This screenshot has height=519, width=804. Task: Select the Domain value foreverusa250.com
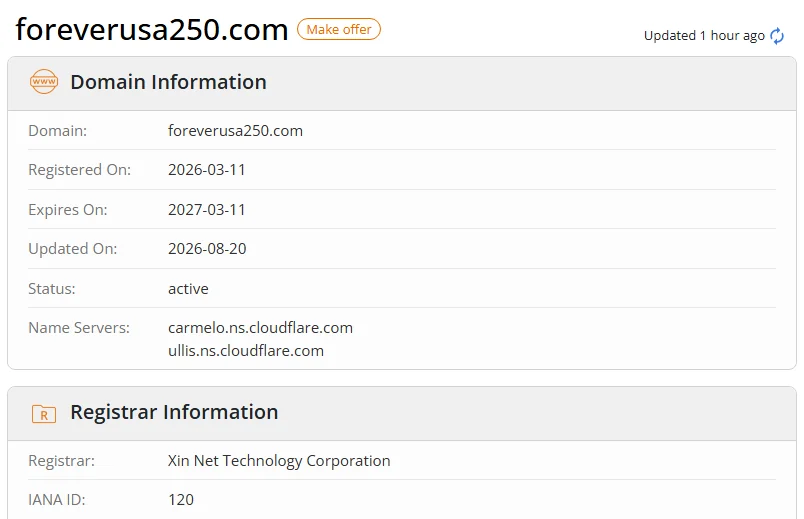[x=235, y=131]
